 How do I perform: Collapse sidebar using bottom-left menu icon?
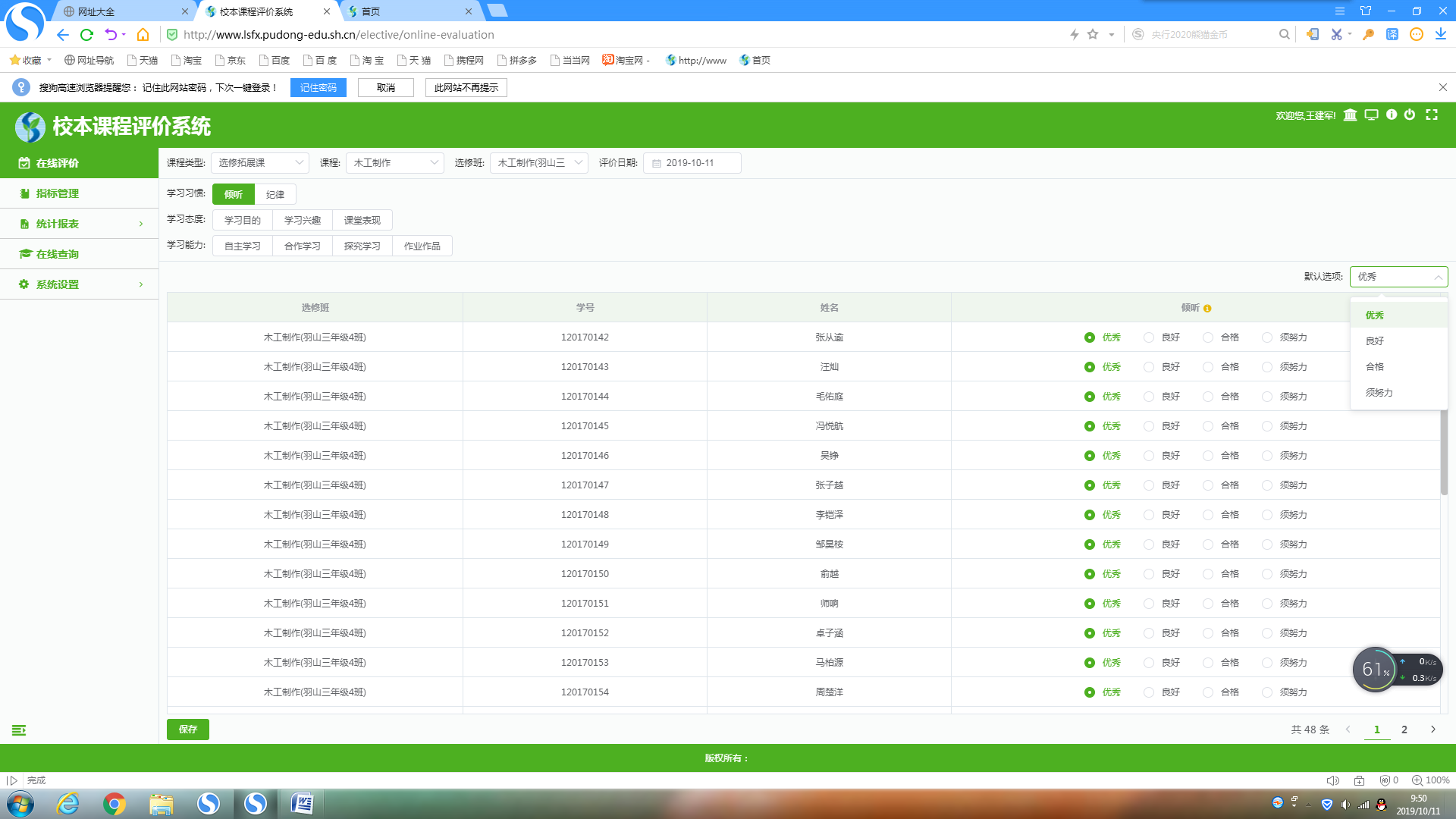(19, 730)
